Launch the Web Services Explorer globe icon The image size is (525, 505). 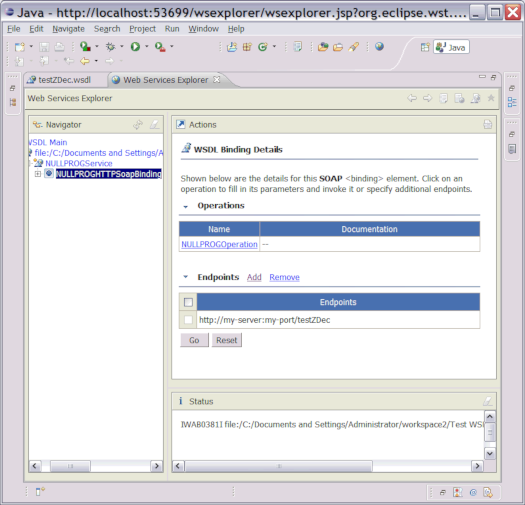(379, 47)
